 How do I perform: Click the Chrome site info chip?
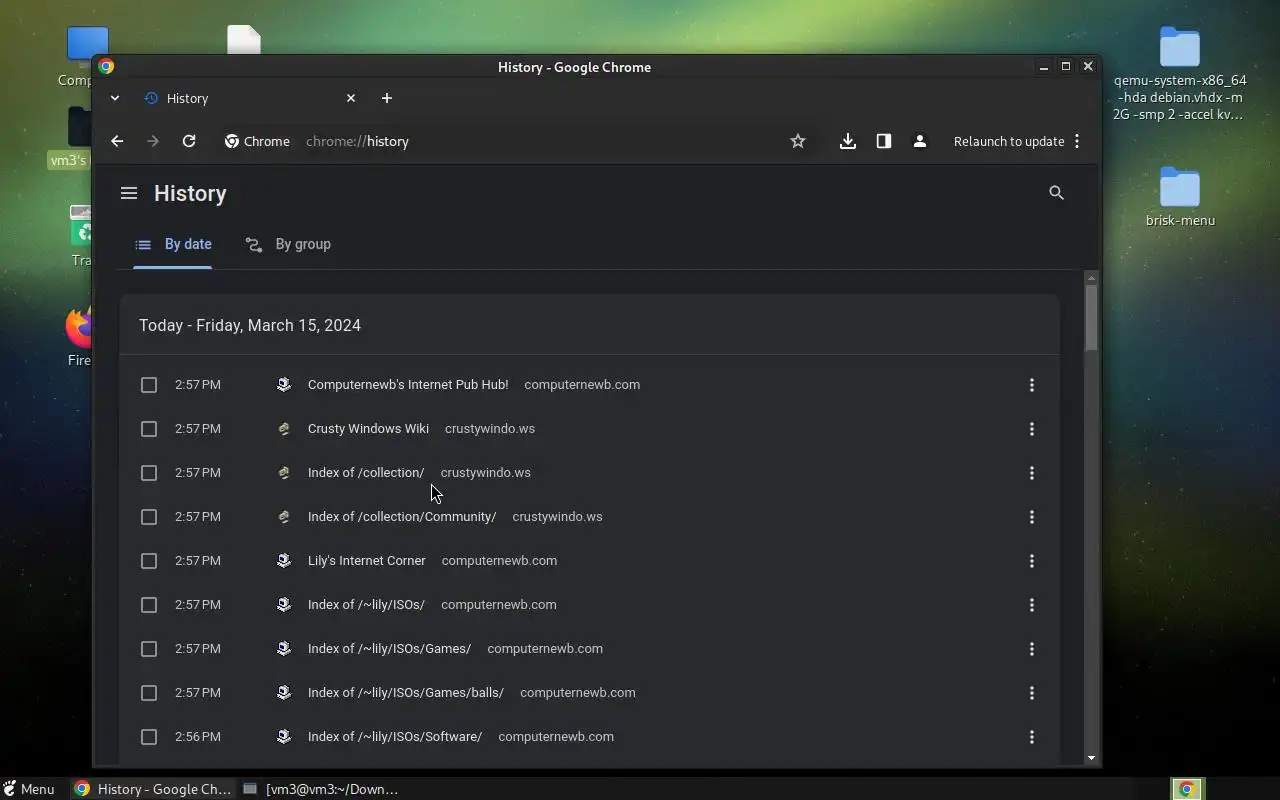point(257,141)
